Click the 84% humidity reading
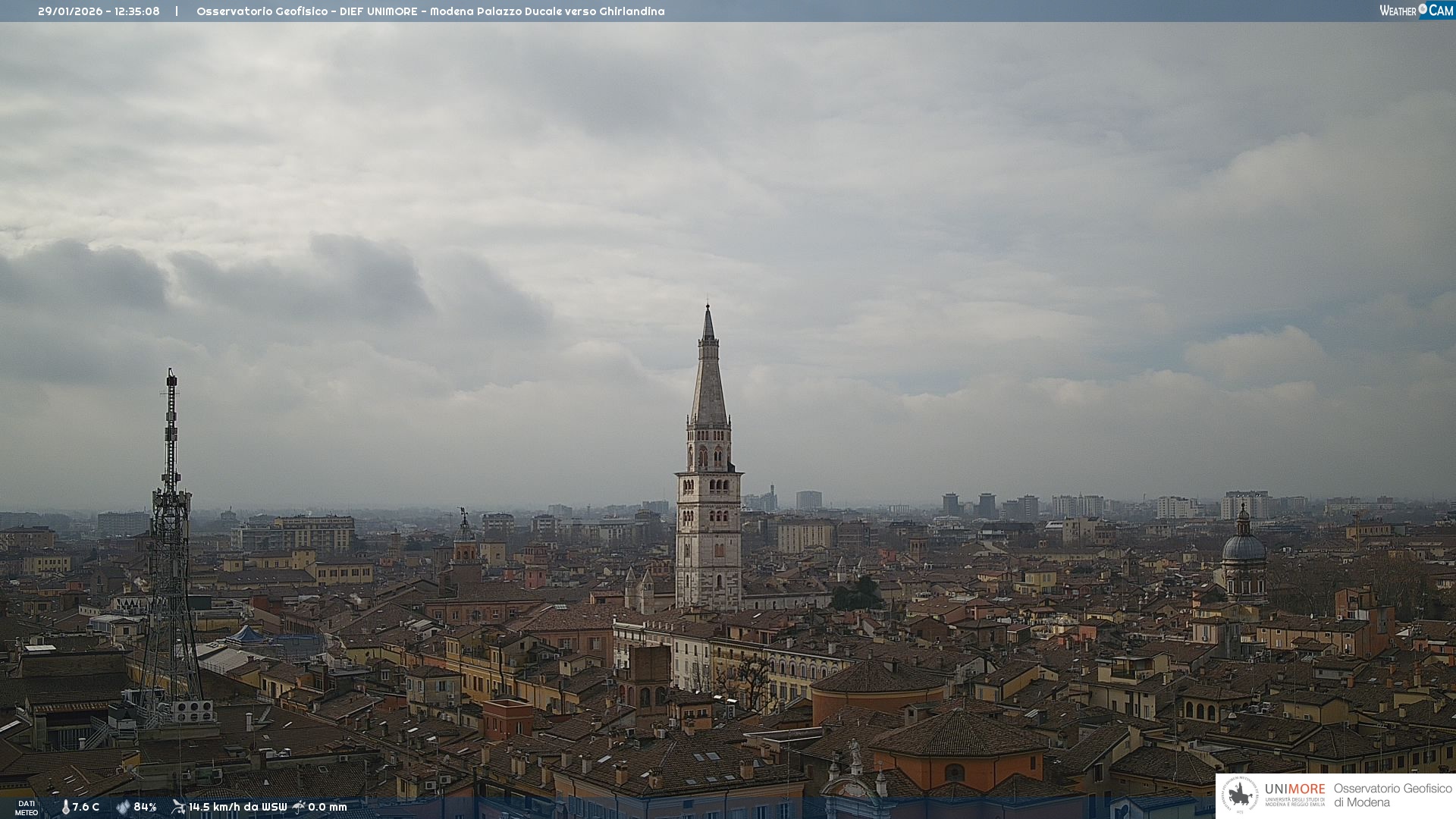The height and width of the screenshot is (819, 1456). pyautogui.click(x=145, y=807)
